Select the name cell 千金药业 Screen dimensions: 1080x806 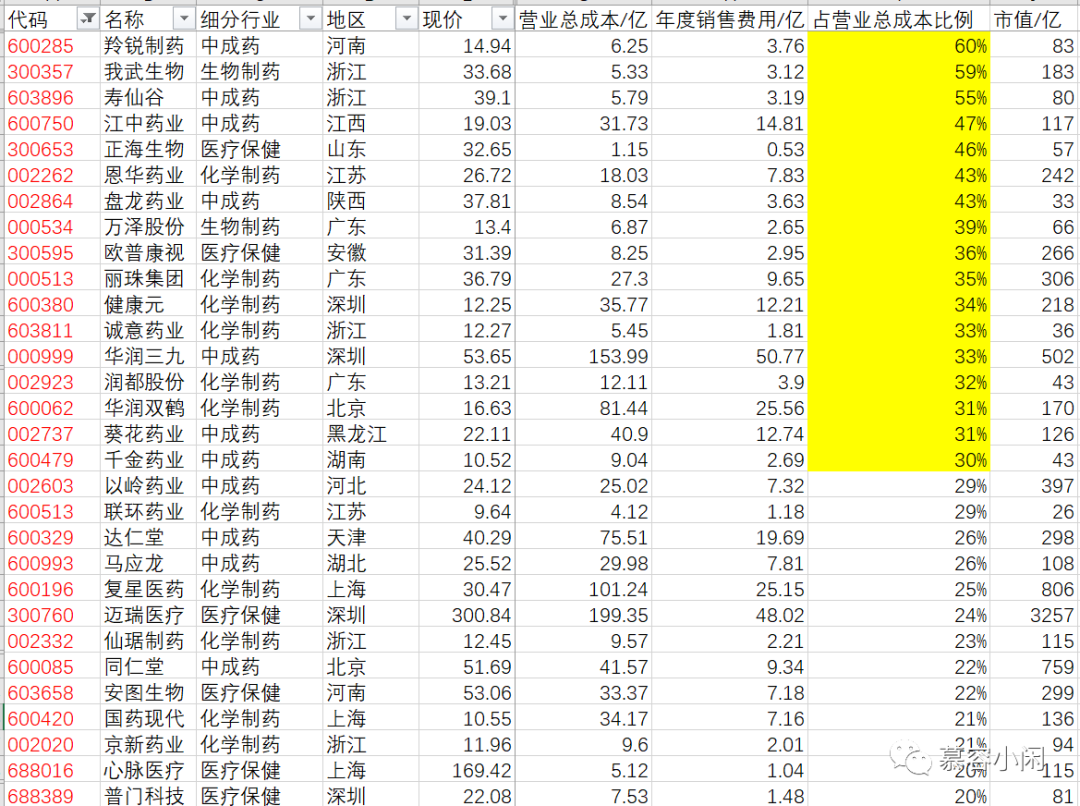pos(148,460)
